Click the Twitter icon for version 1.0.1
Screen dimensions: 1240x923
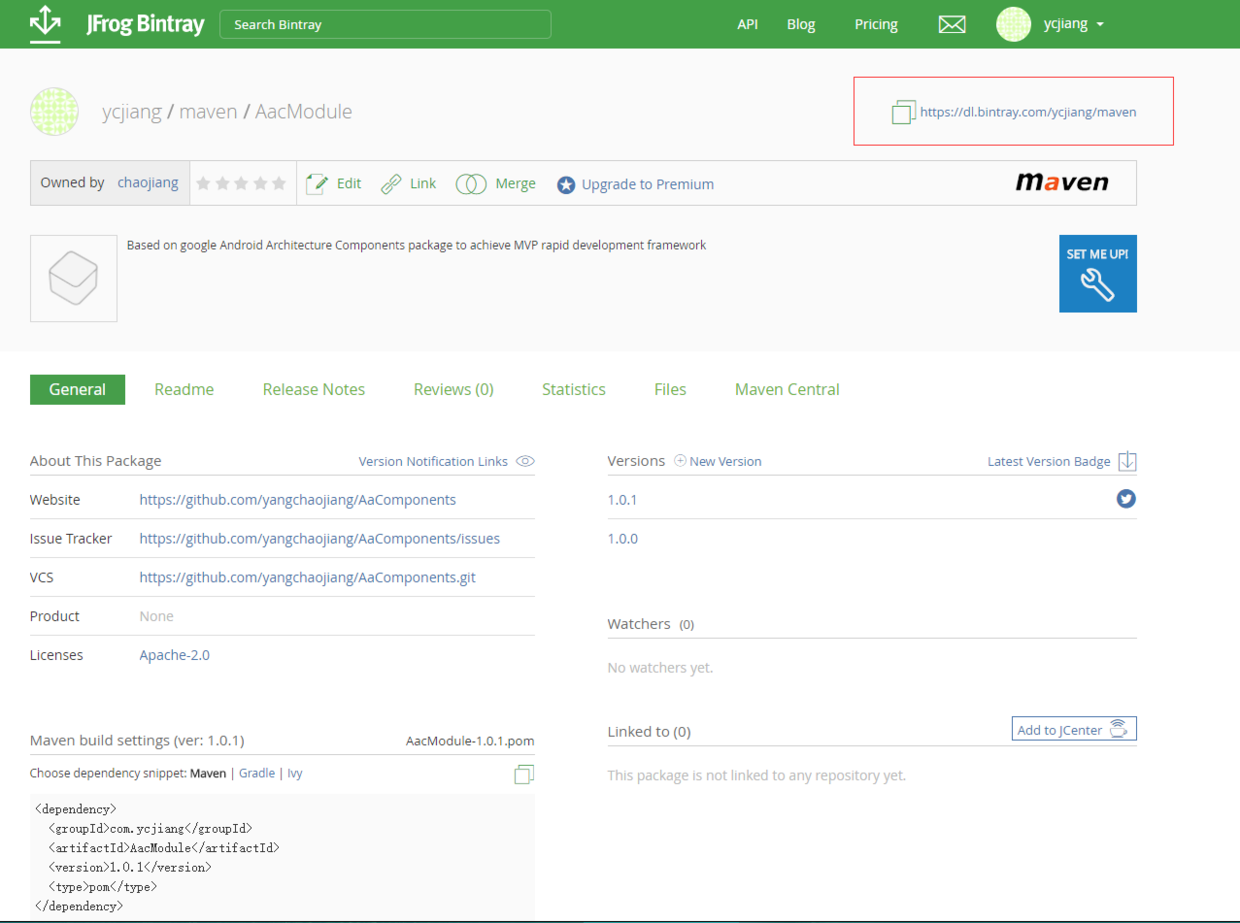click(x=1126, y=498)
